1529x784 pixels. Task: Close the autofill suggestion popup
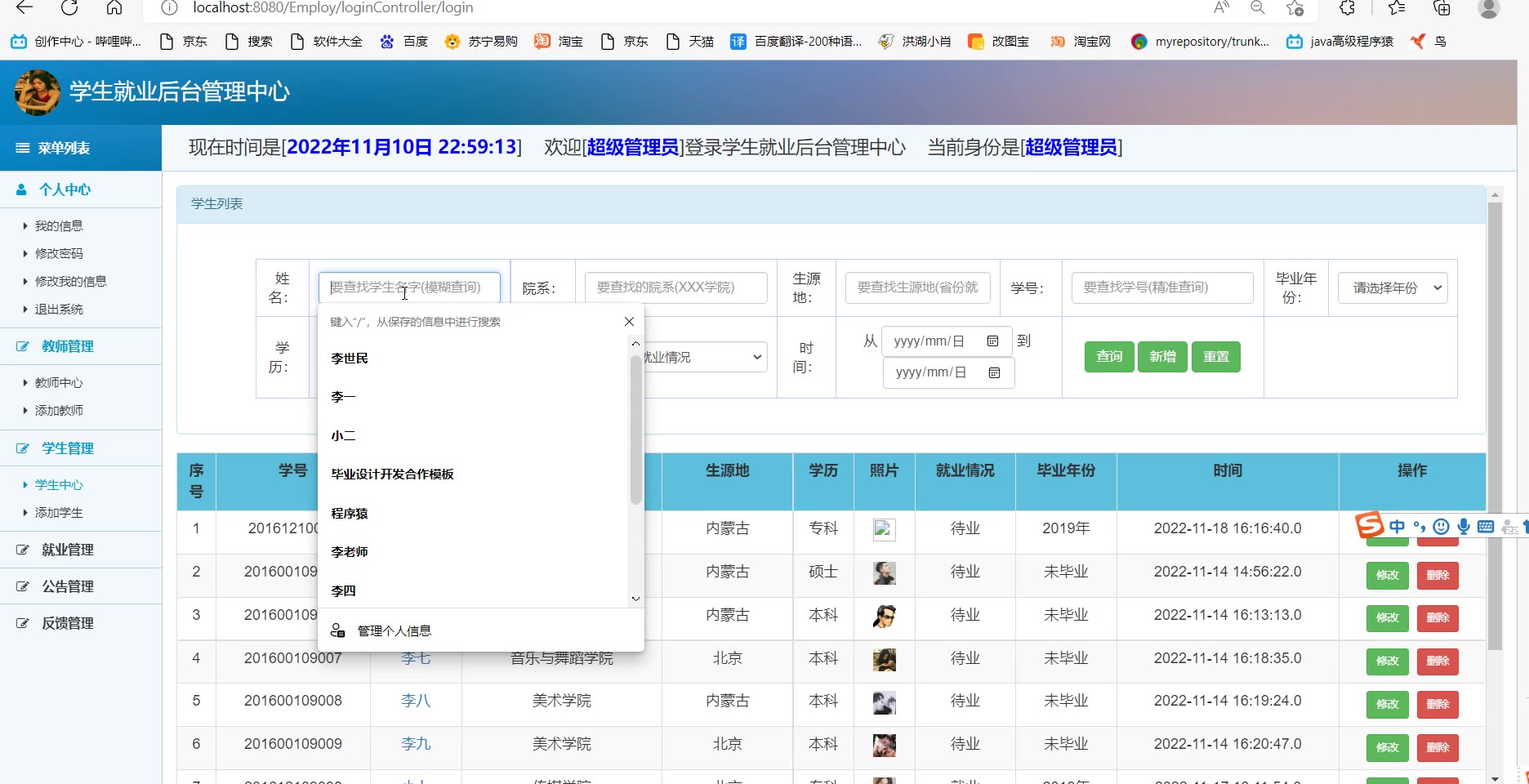click(x=629, y=322)
